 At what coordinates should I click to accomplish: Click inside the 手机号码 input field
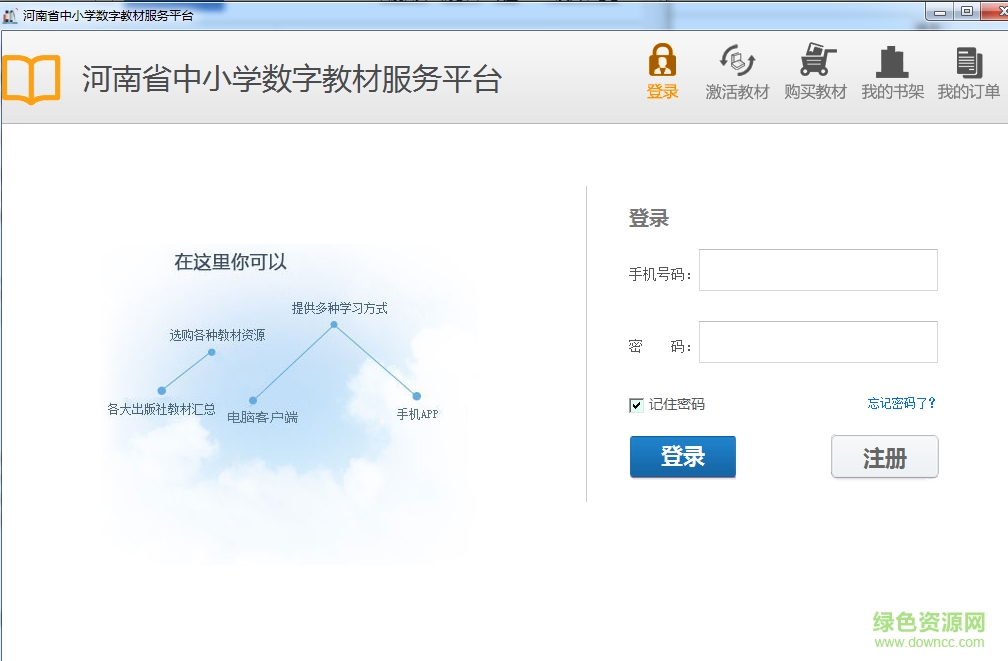(x=818, y=270)
